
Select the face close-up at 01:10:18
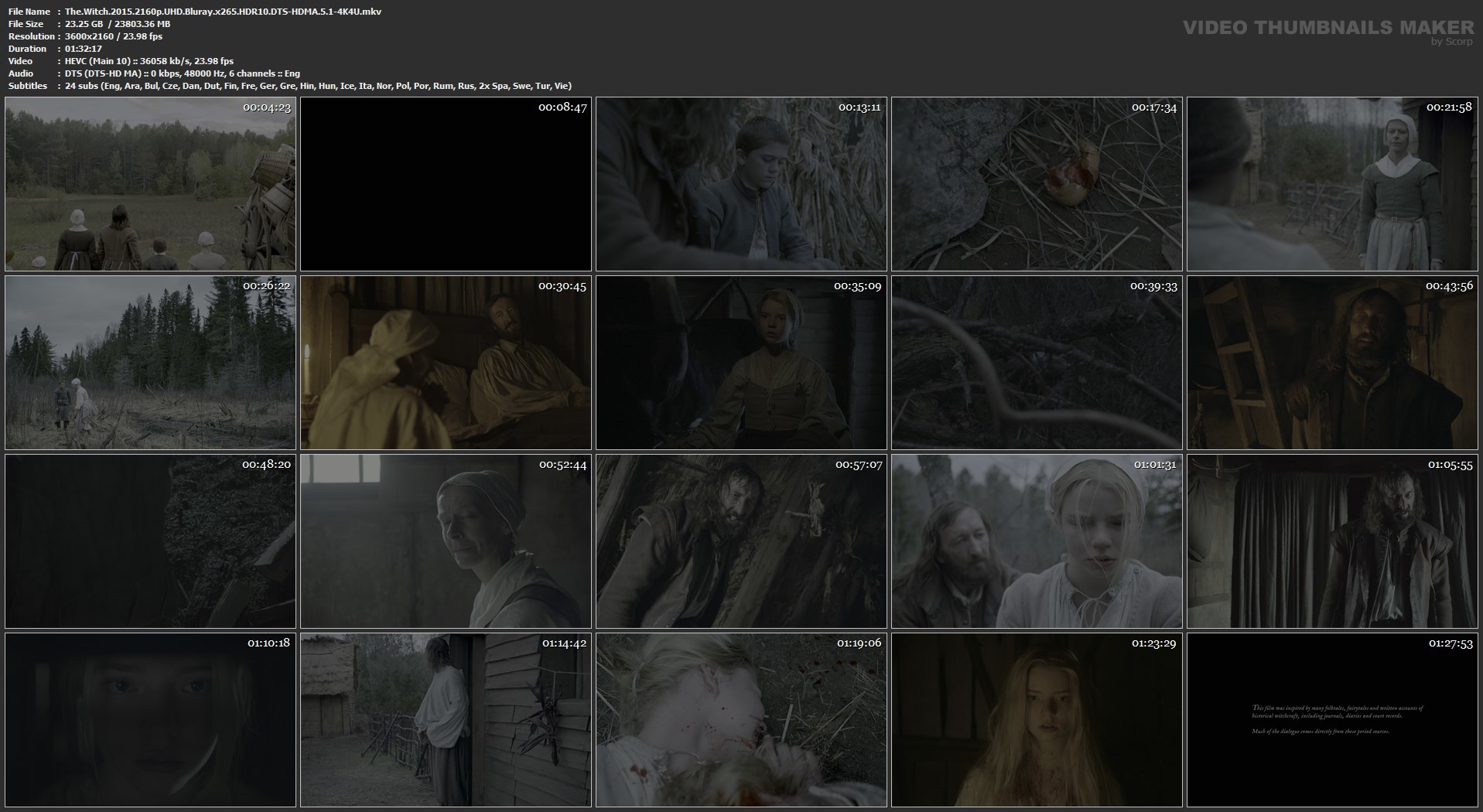tap(150, 720)
